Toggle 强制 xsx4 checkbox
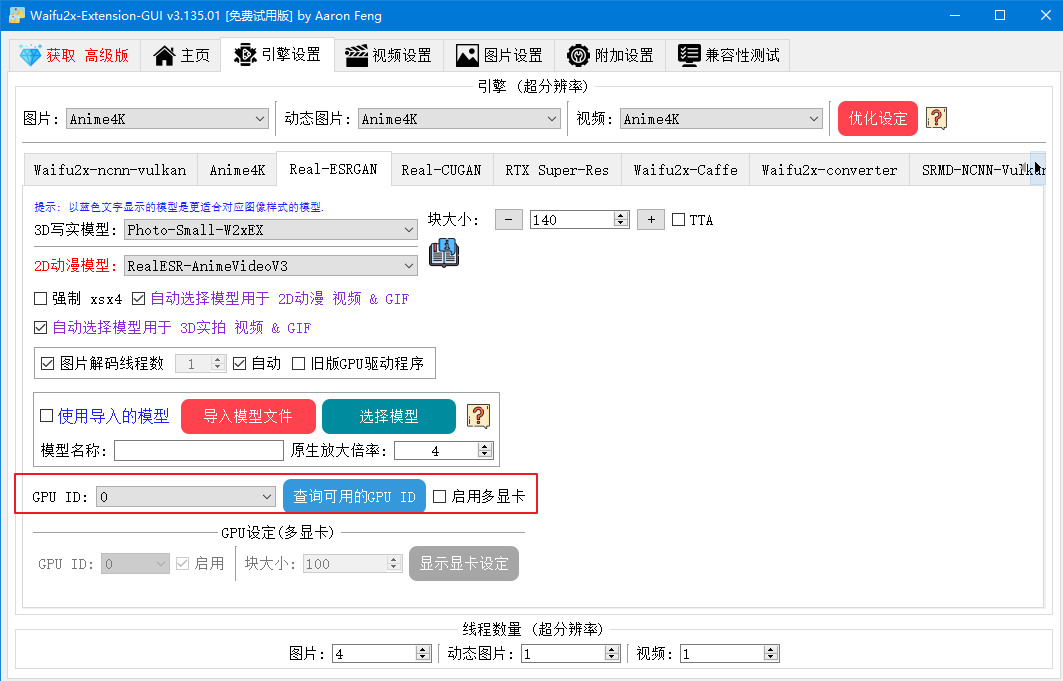This screenshot has width=1063, height=681. pos(41,298)
